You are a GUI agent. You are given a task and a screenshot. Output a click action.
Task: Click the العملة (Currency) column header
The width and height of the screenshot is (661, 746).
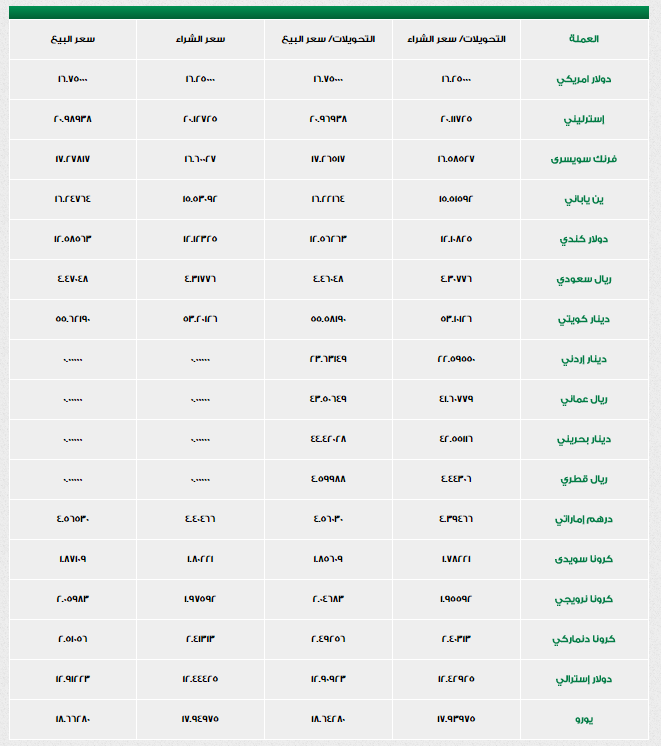(x=582, y=39)
